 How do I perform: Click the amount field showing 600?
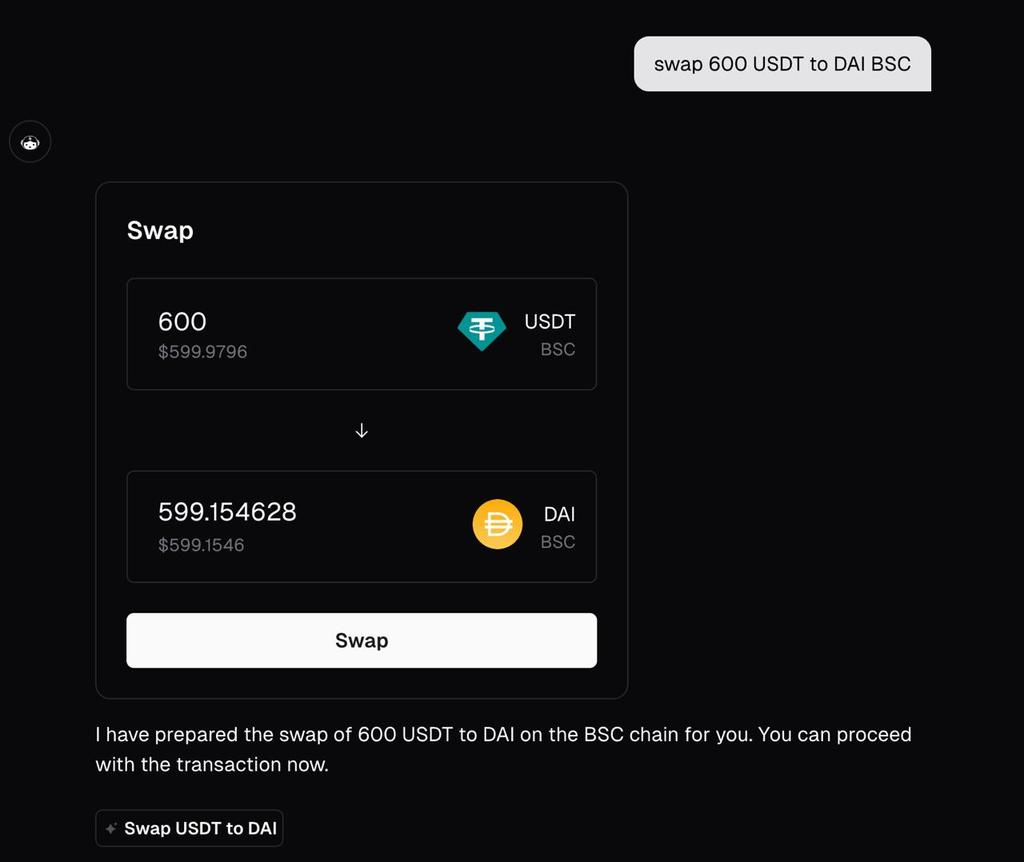pyautogui.click(x=181, y=321)
